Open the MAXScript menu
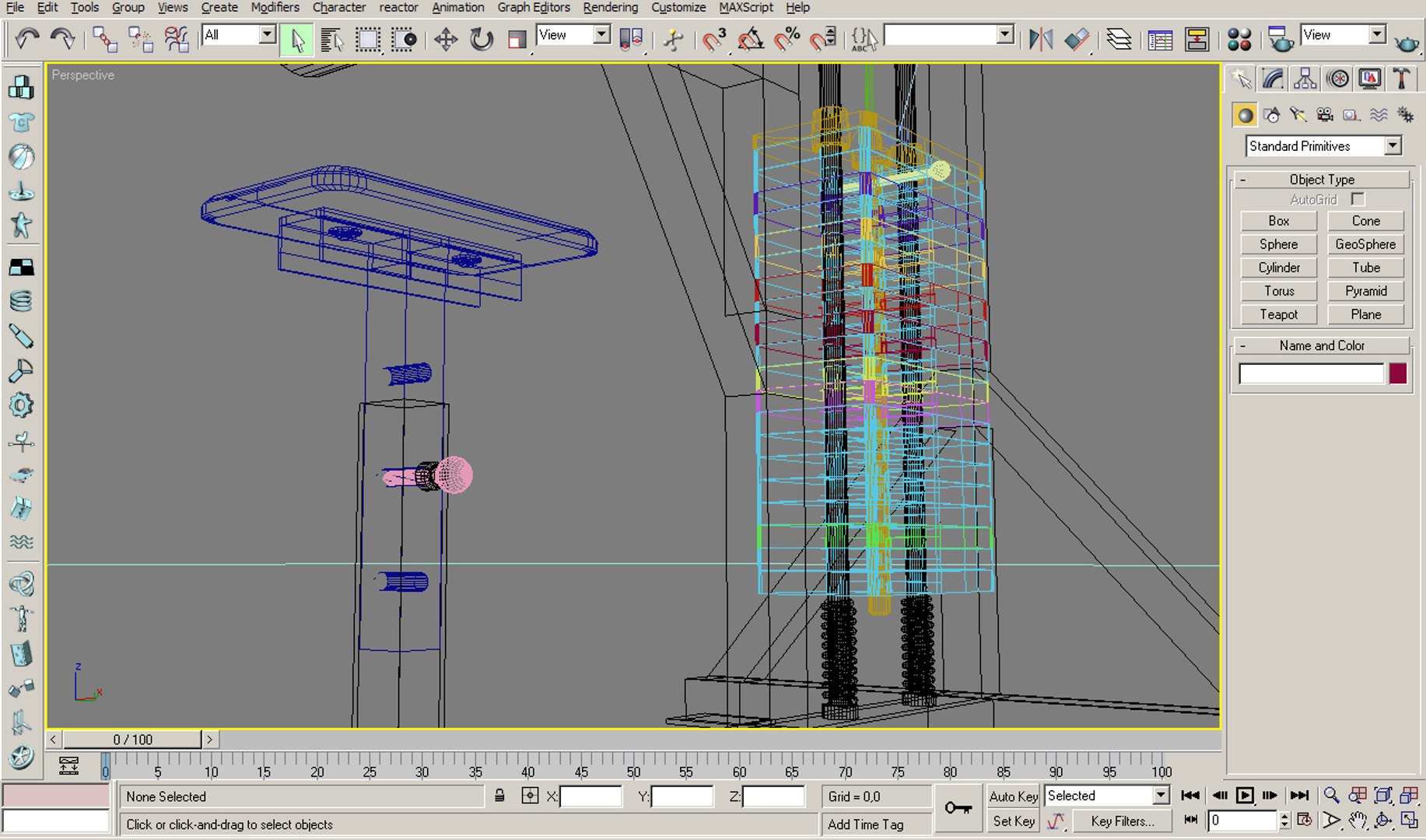 (x=745, y=8)
